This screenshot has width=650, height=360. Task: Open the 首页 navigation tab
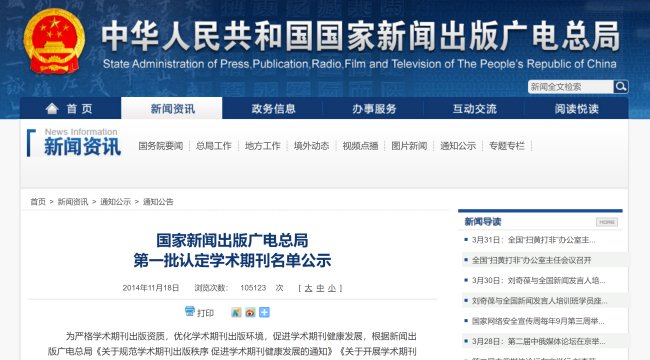point(70,108)
